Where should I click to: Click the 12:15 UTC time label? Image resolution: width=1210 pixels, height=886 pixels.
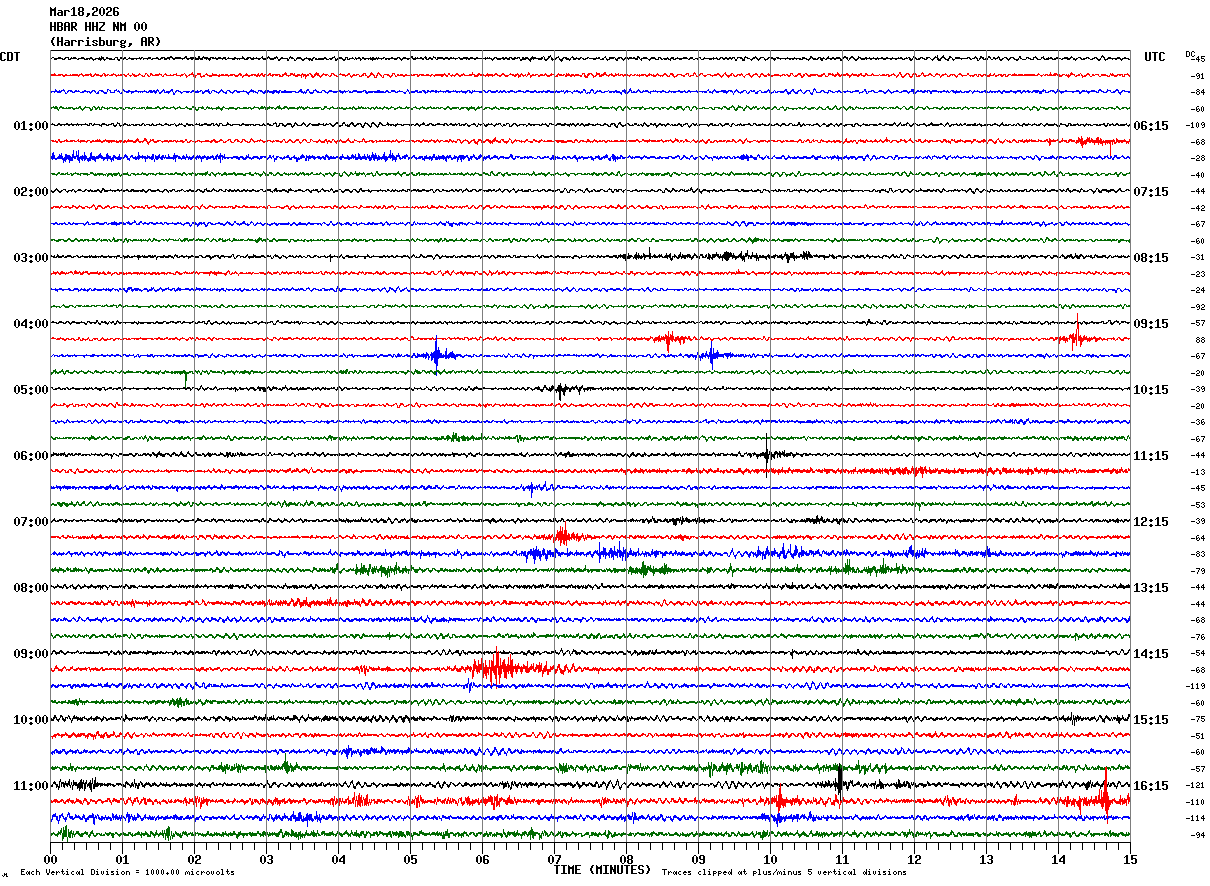pos(1151,522)
